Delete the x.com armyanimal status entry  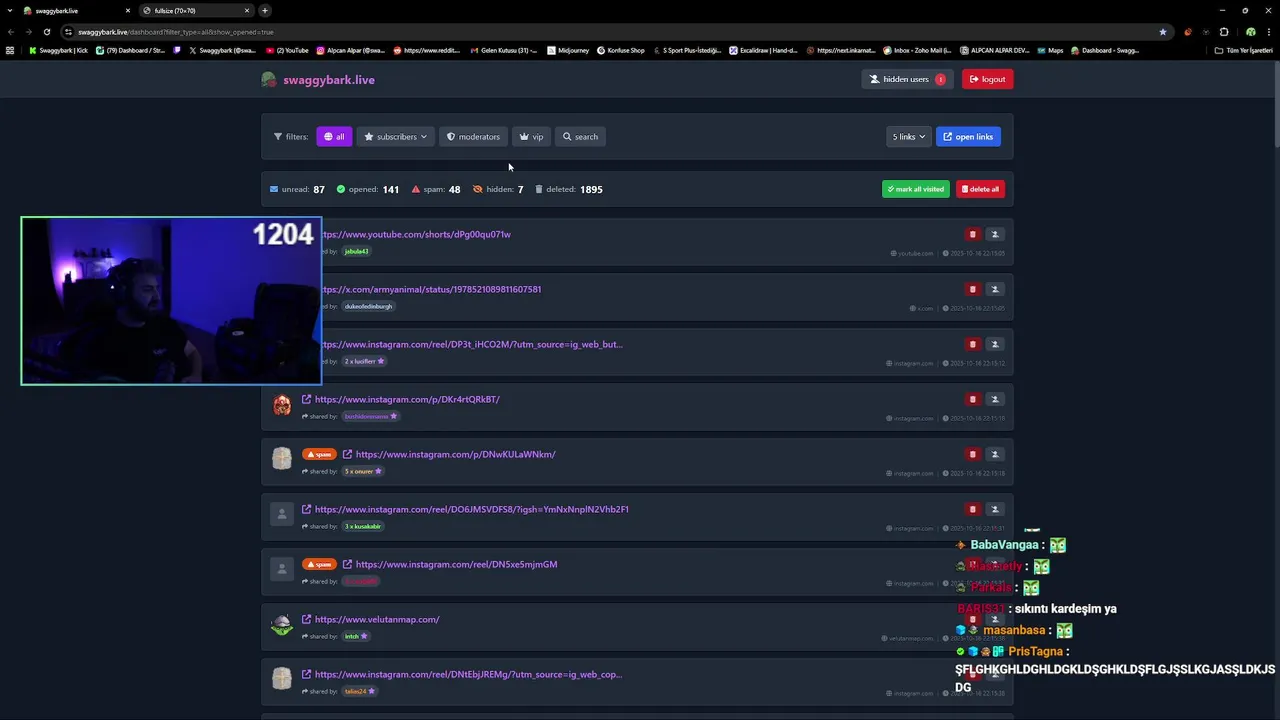pyautogui.click(x=972, y=289)
